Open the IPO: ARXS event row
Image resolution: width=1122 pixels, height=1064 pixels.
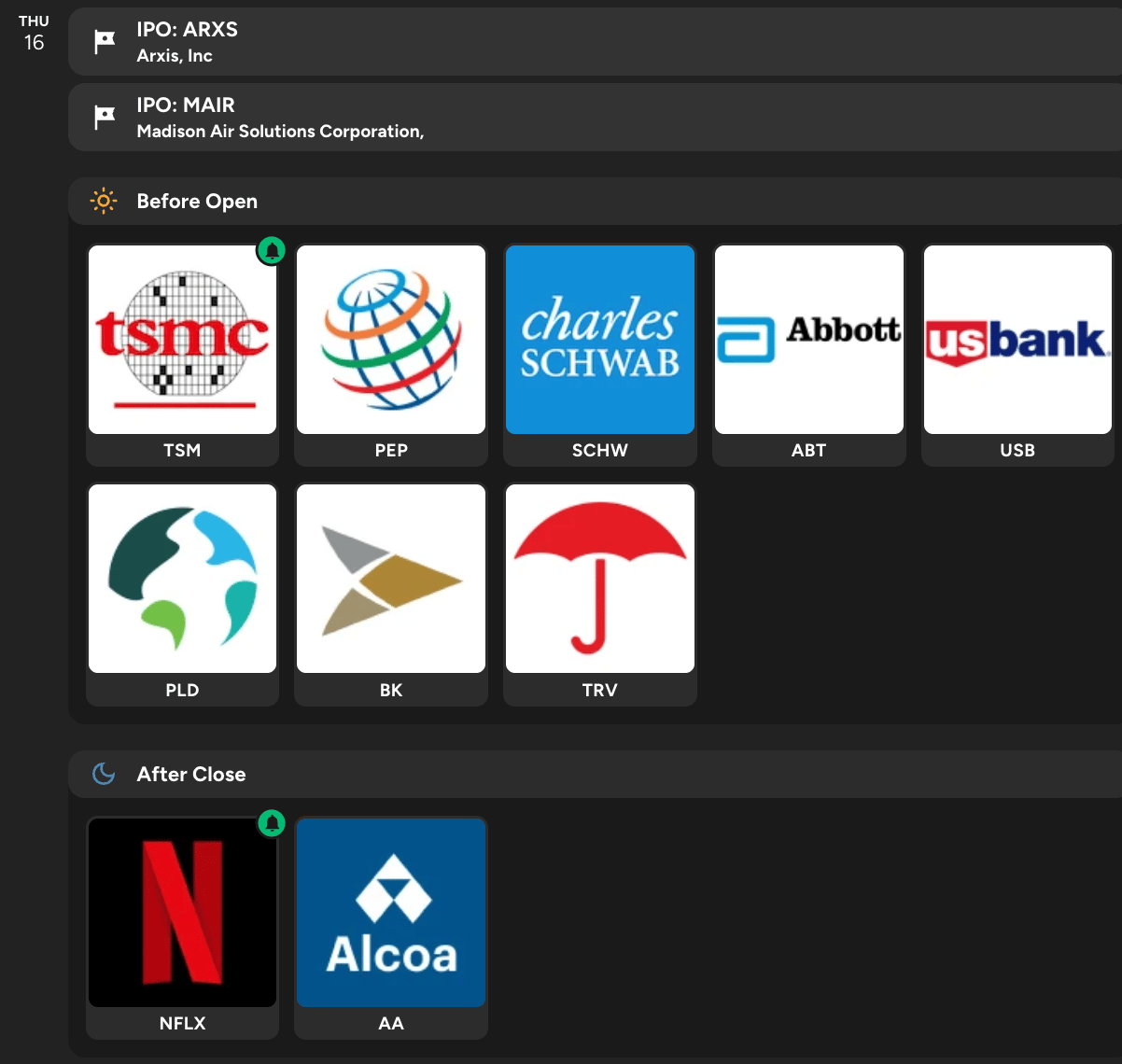pyautogui.click(x=595, y=42)
